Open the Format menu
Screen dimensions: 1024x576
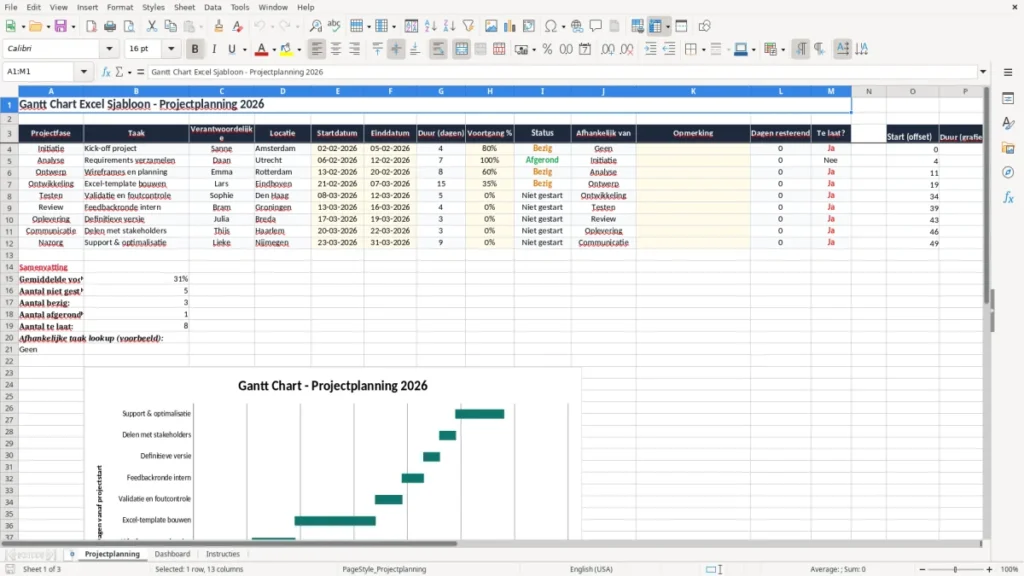120,7
